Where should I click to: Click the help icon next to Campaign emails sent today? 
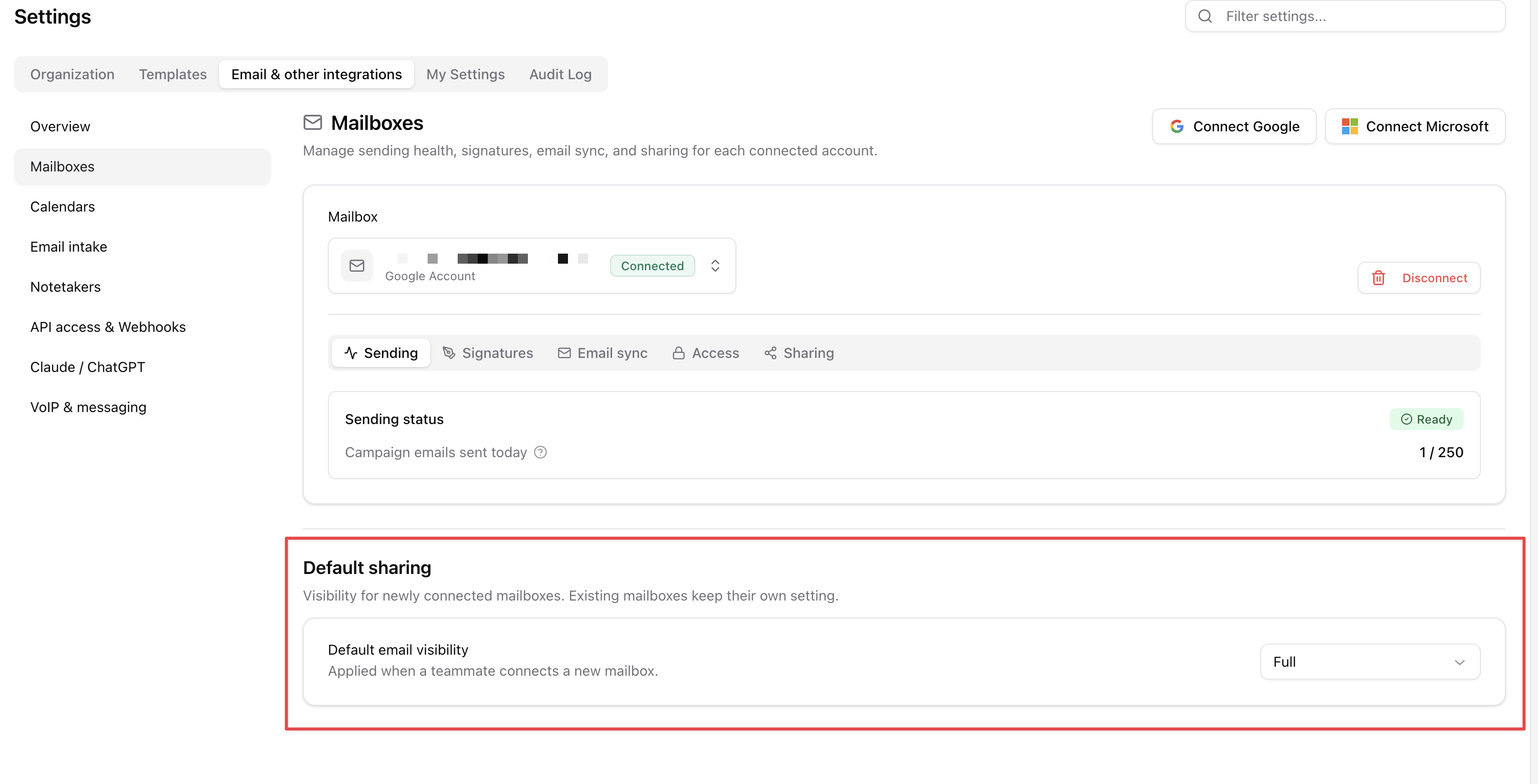(x=540, y=452)
